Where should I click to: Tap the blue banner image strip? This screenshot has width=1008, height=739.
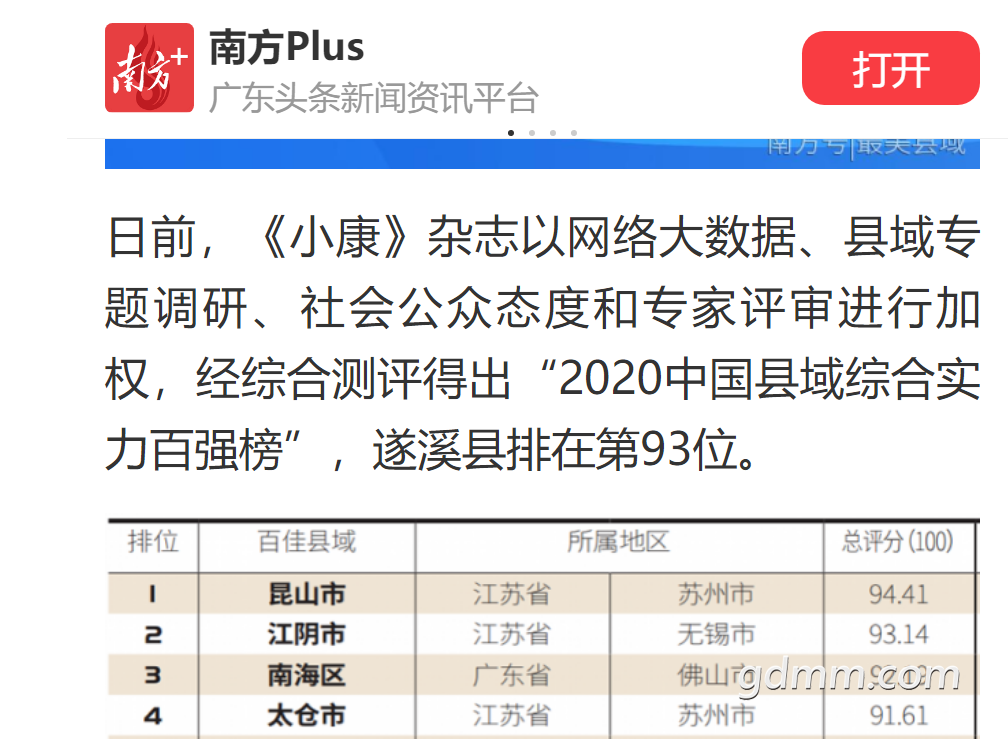tap(540, 153)
